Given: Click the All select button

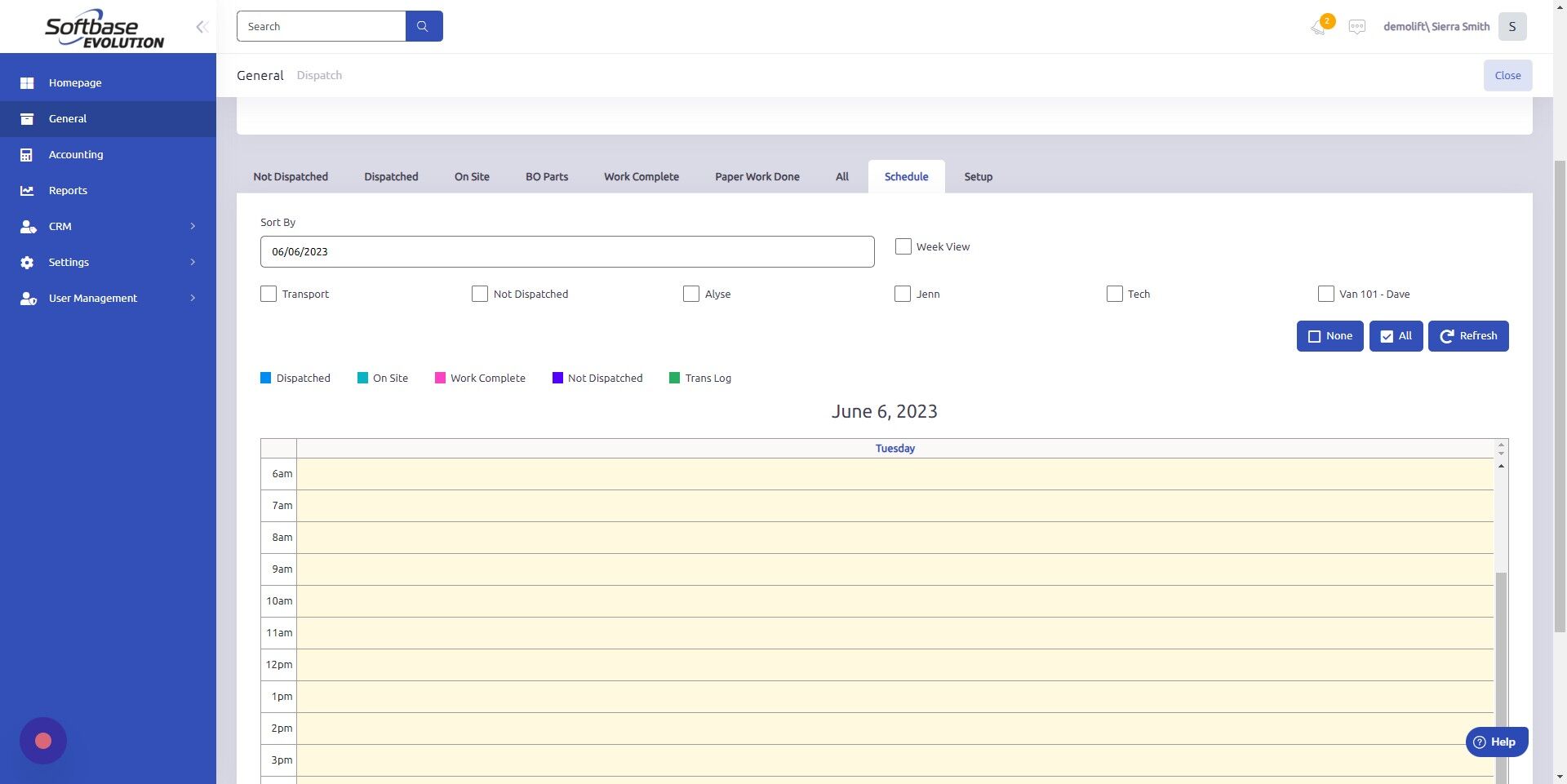Looking at the screenshot, I should click(x=1396, y=336).
